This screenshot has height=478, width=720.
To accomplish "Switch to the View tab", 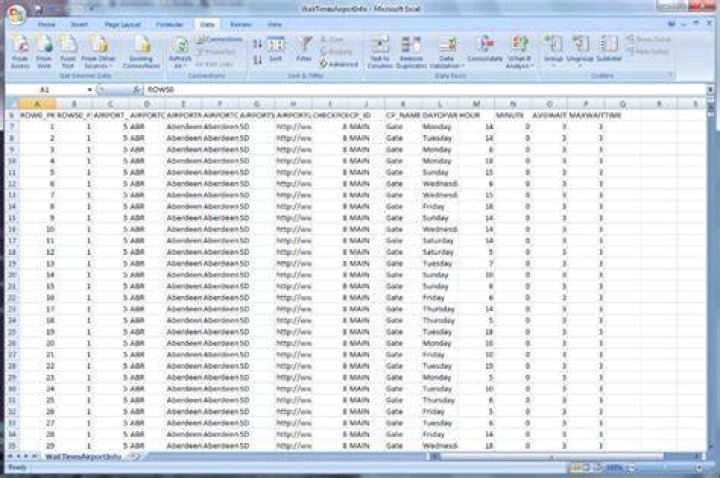I will tap(274, 25).
